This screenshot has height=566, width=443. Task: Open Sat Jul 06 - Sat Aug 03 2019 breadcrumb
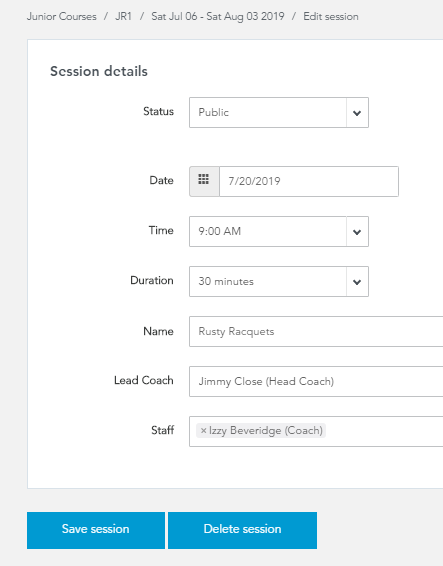[218, 17]
